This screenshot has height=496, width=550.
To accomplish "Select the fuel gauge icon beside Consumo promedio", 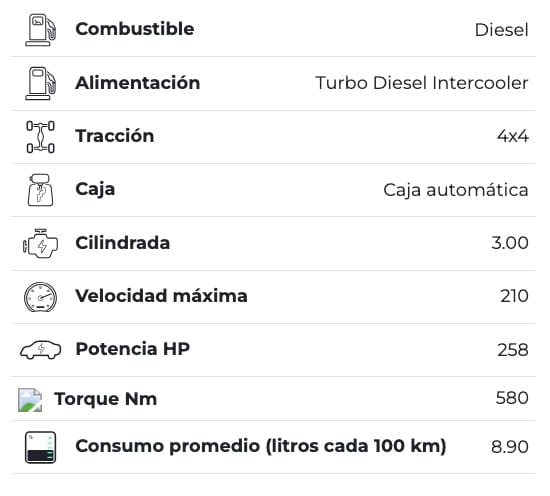I will [x=40, y=447].
